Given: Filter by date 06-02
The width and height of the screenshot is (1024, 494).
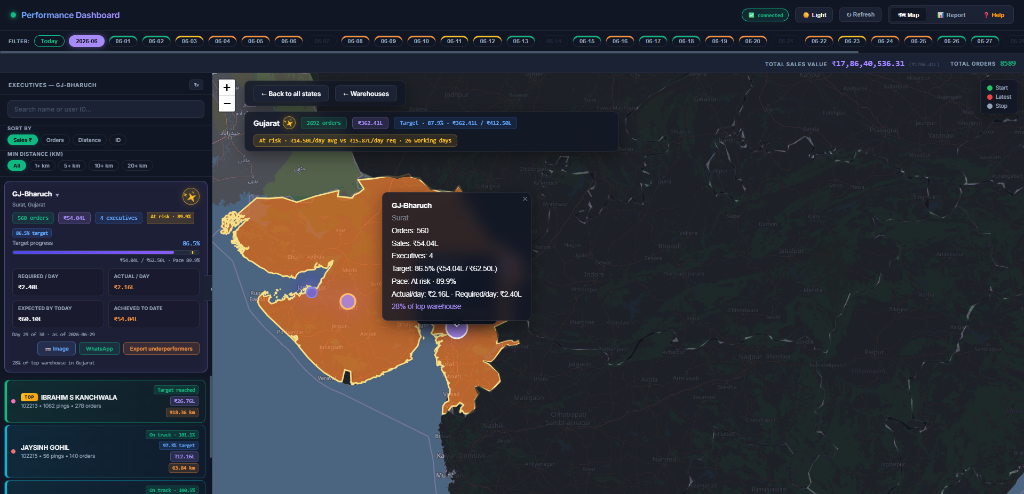Looking at the screenshot, I should tap(156, 41).
